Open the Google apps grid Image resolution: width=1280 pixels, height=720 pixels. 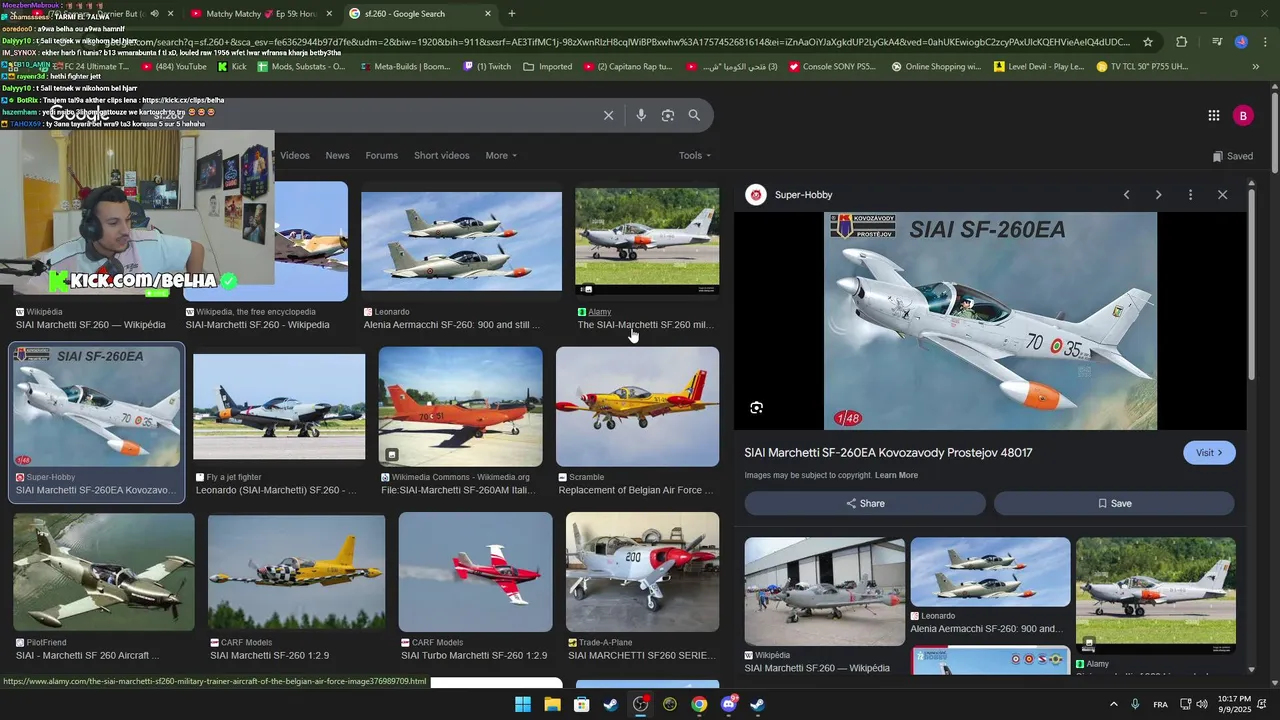pyautogui.click(x=1214, y=115)
